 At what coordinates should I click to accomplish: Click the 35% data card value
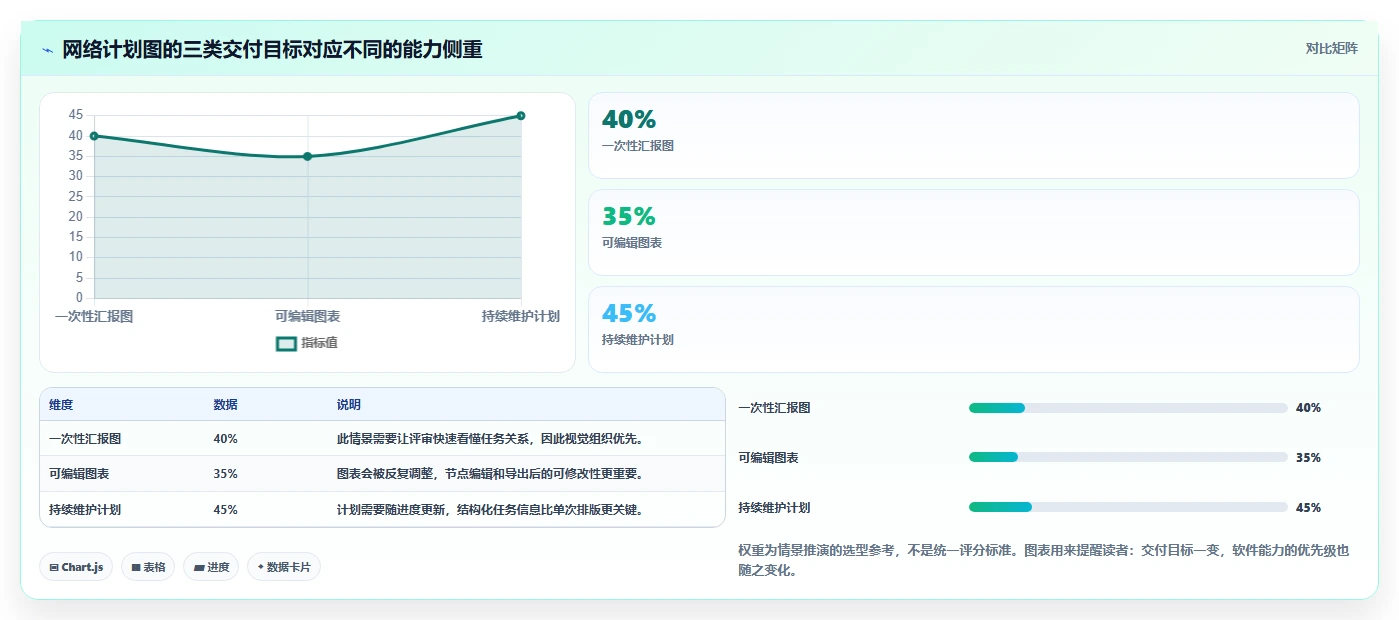629,217
